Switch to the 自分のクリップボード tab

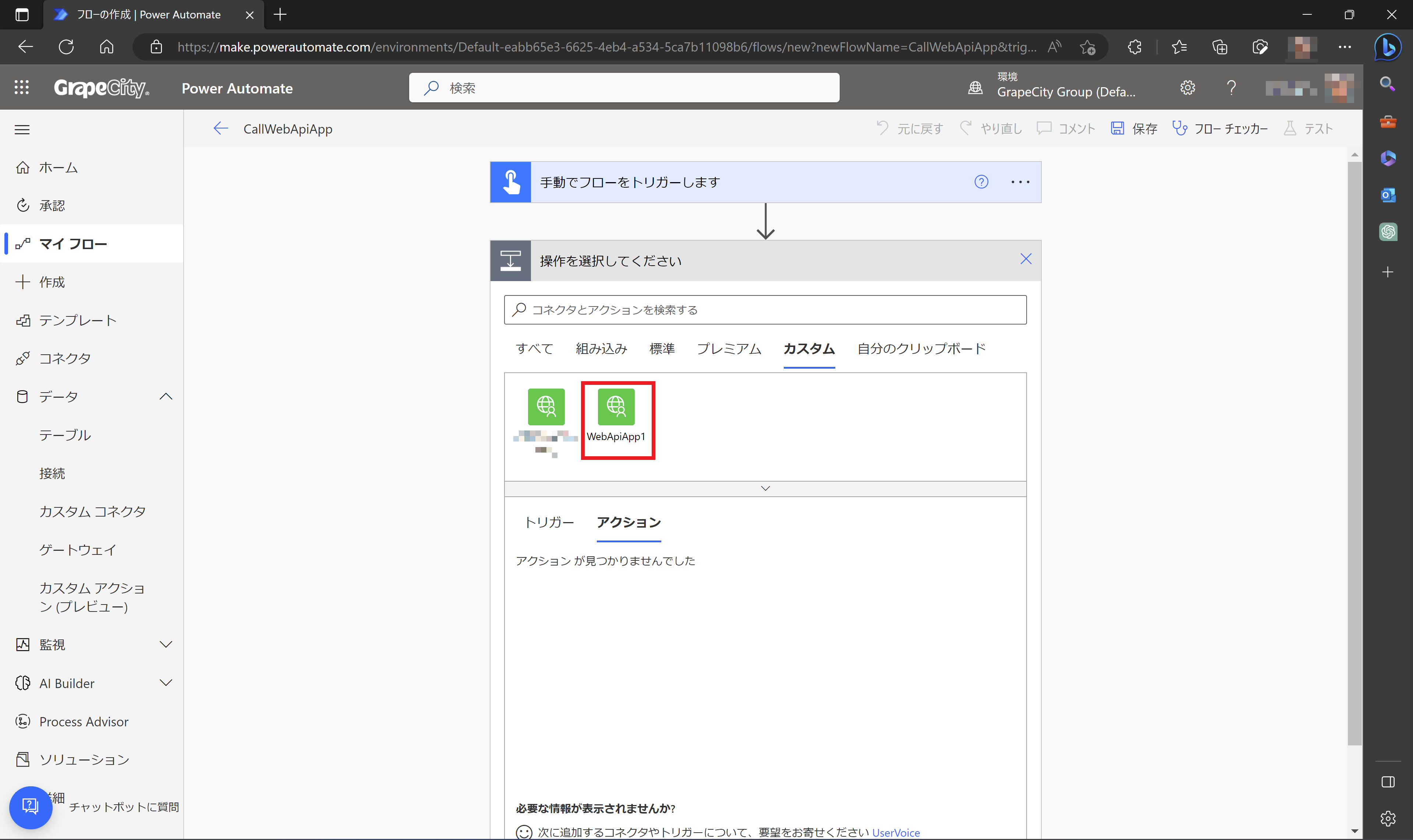pyautogui.click(x=921, y=349)
